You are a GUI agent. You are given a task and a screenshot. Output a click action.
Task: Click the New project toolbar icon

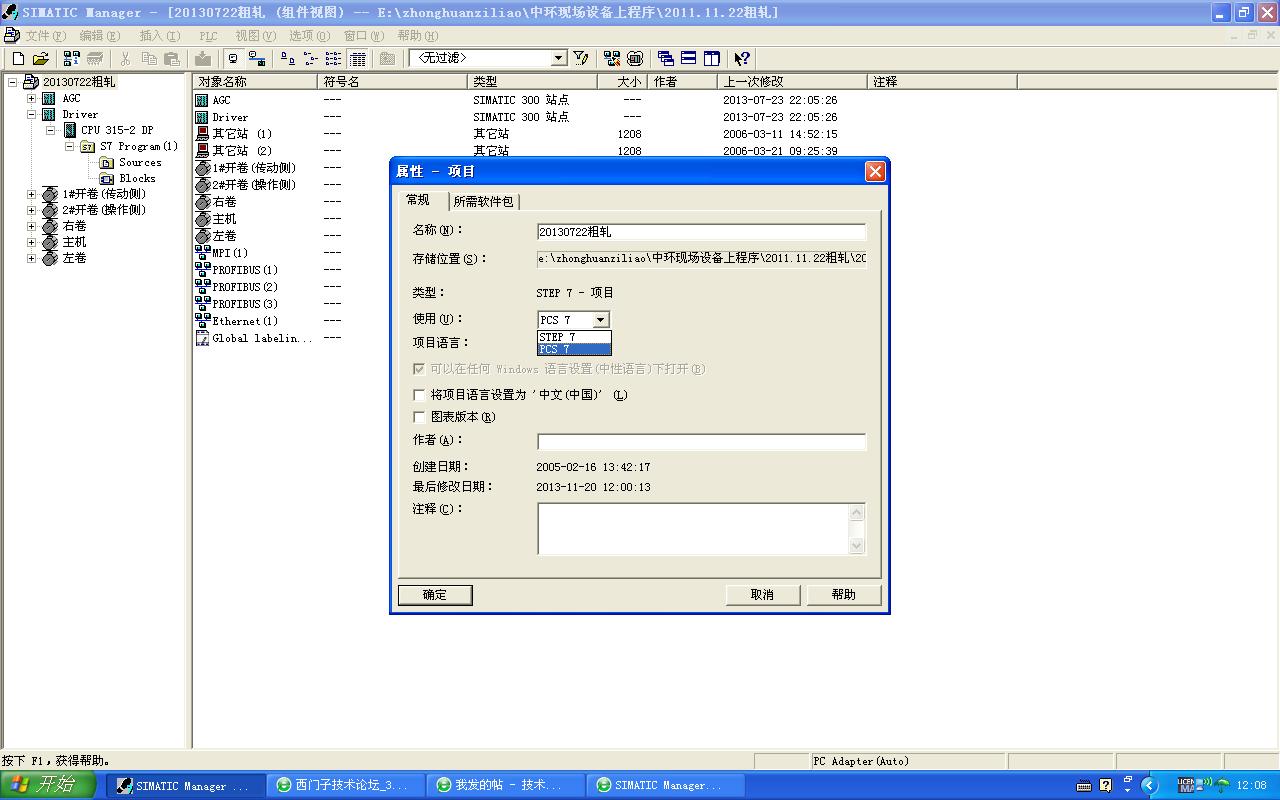point(18,59)
